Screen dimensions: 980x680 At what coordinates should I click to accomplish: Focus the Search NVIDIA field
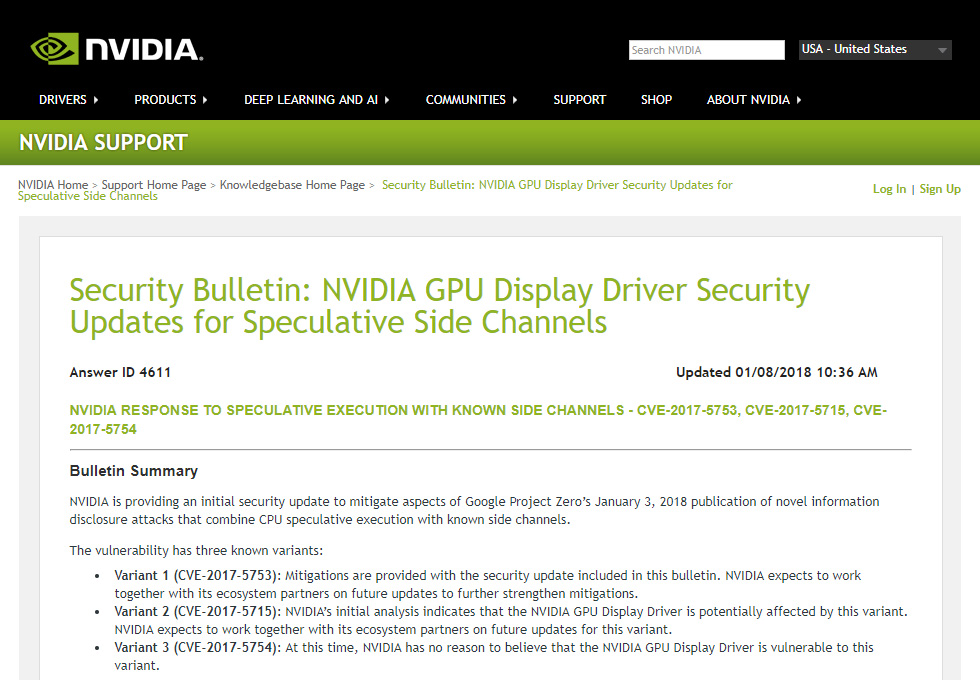click(706, 50)
